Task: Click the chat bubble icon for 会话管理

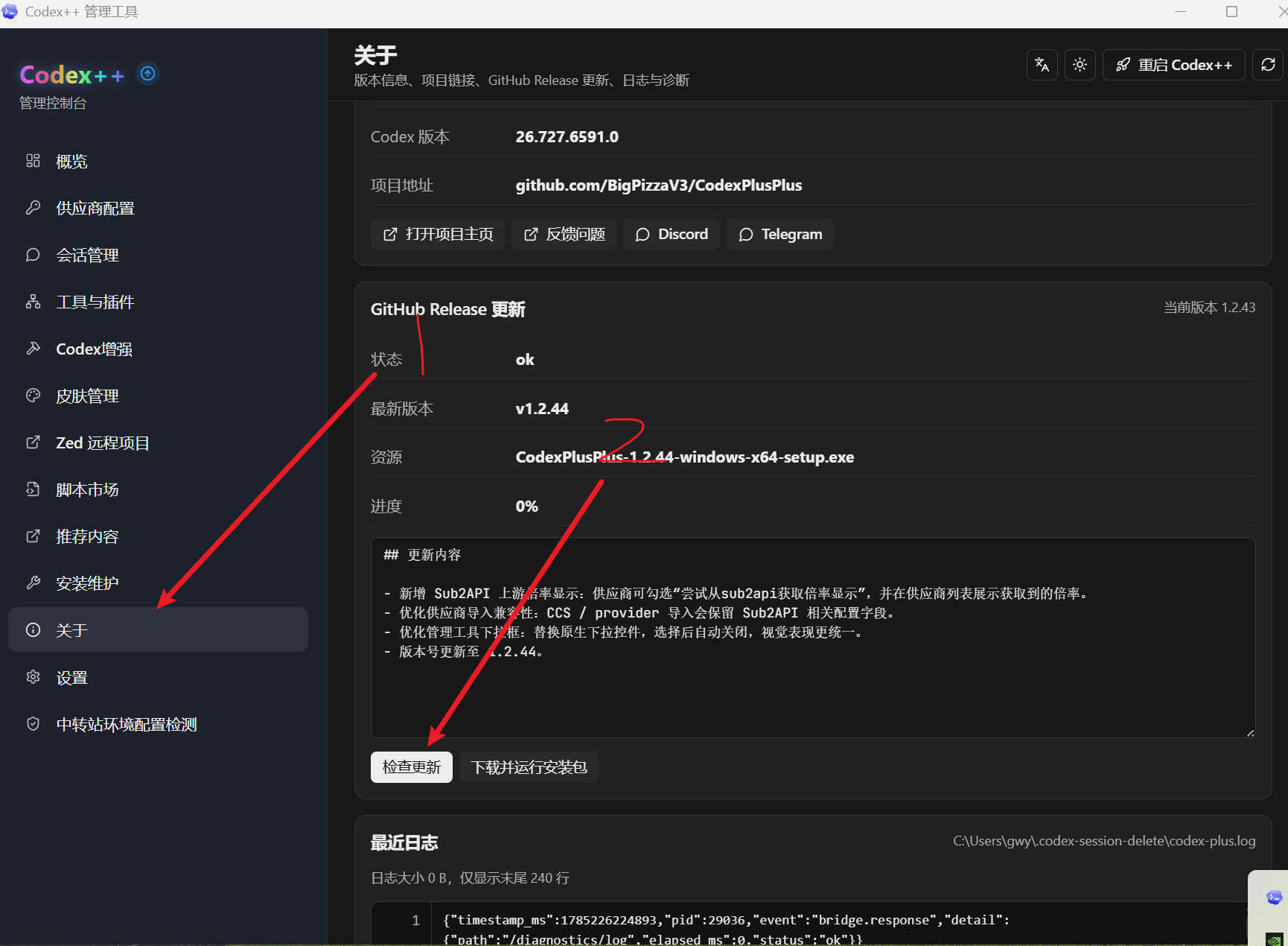Action: [x=33, y=255]
